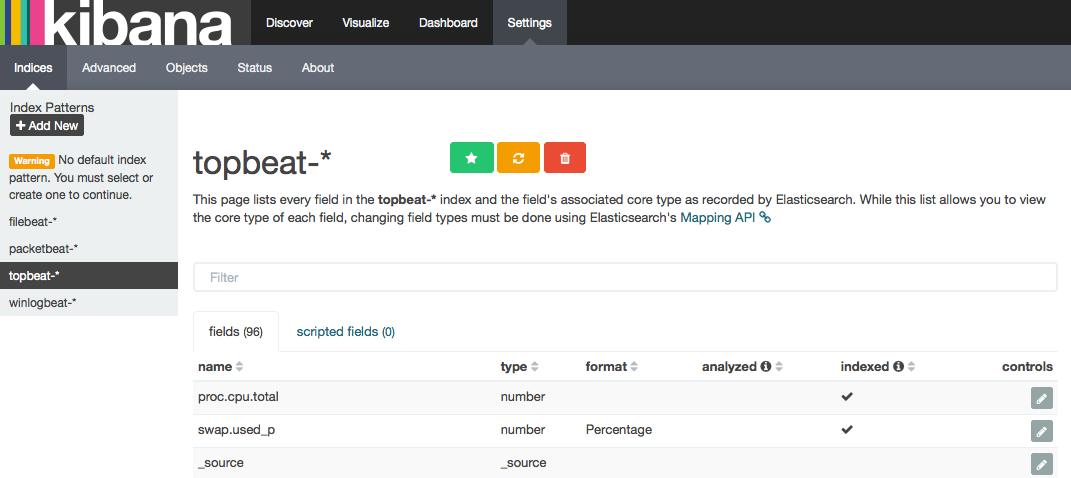Open the scripted fields tab
1071x478 pixels.
[x=345, y=332]
